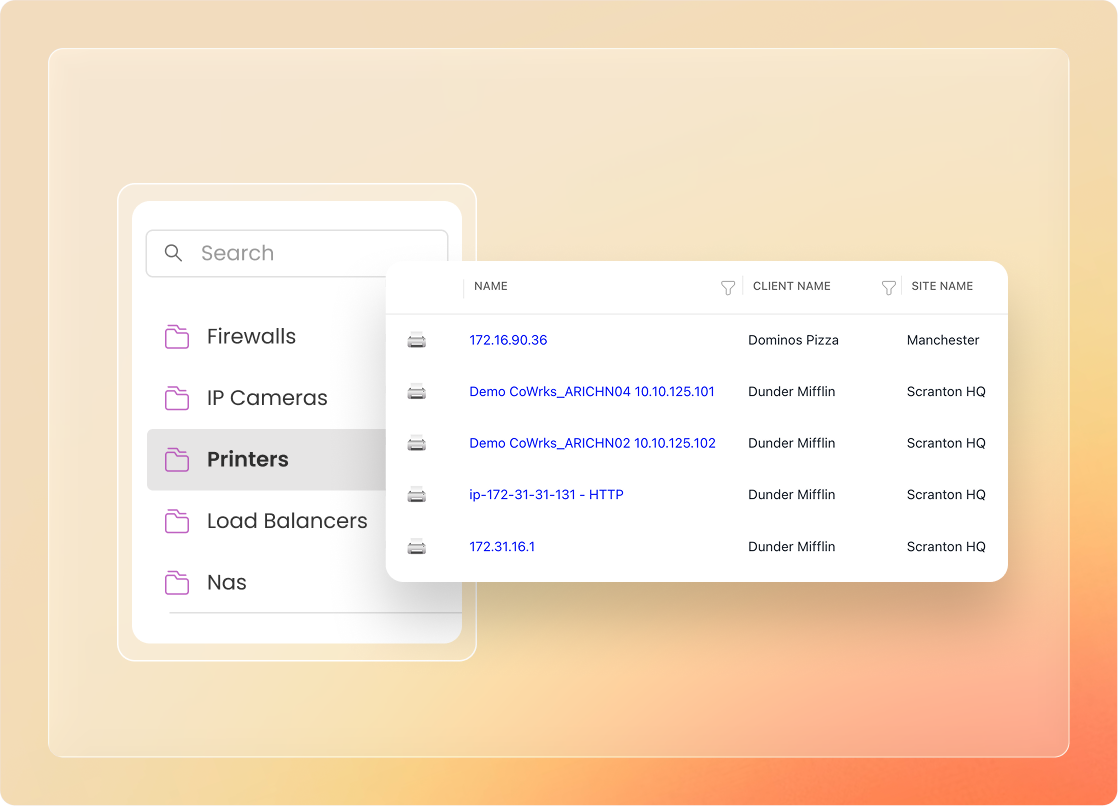Click the NAME column header

click(491, 286)
